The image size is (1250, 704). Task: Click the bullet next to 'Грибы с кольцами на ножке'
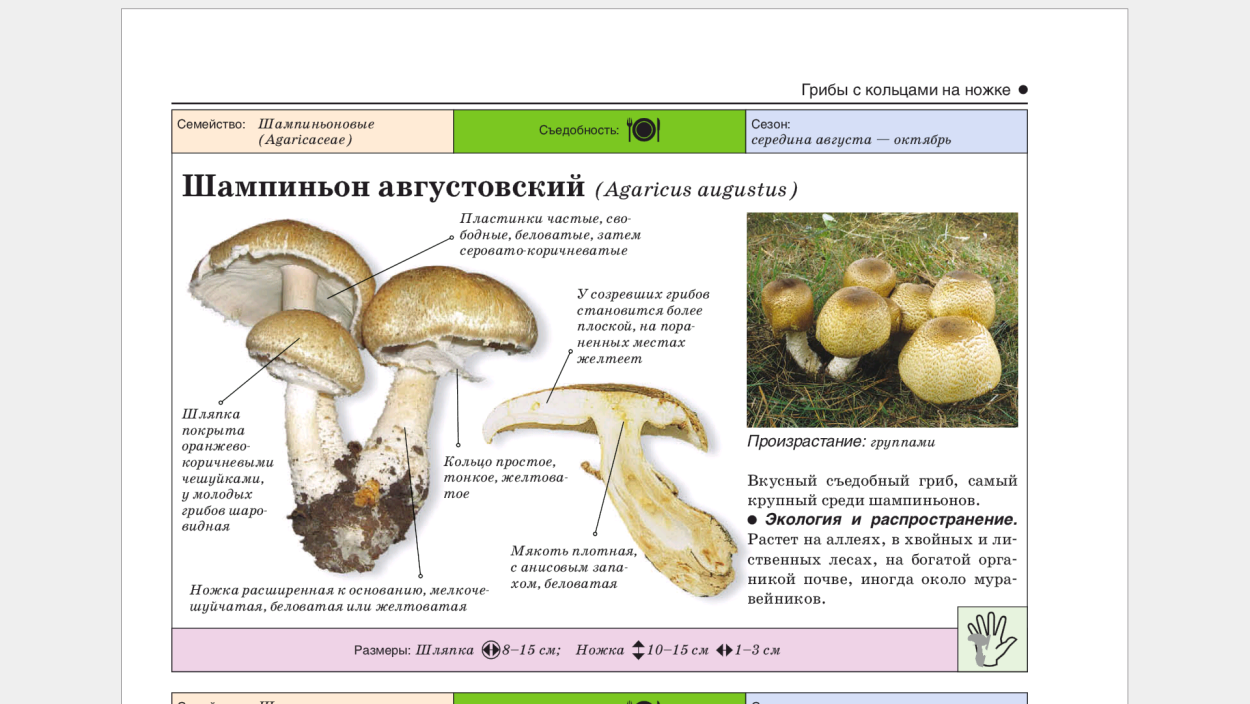click(x=1021, y=88)
